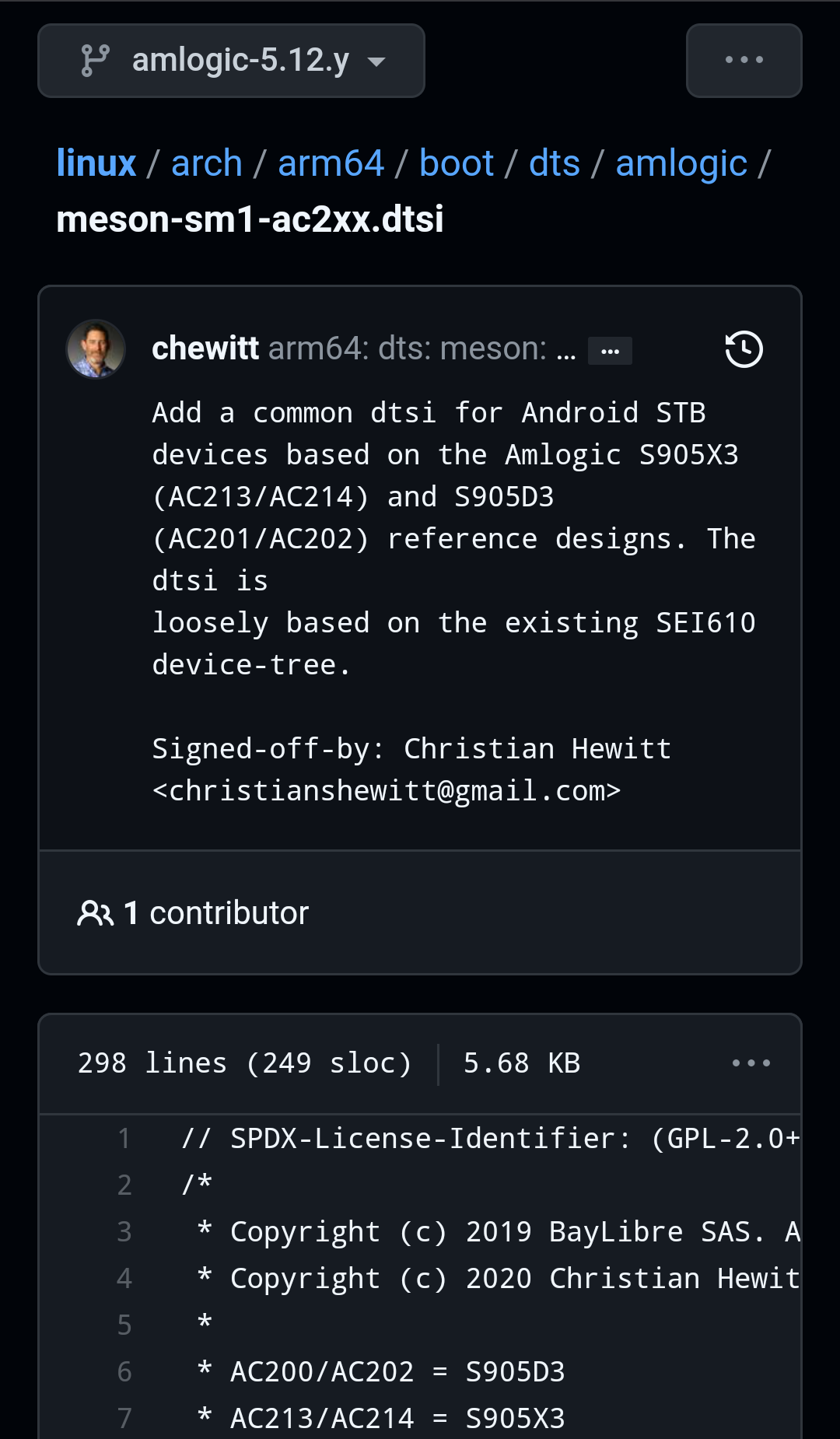Show the 1 contributor list

pos(193,913)
